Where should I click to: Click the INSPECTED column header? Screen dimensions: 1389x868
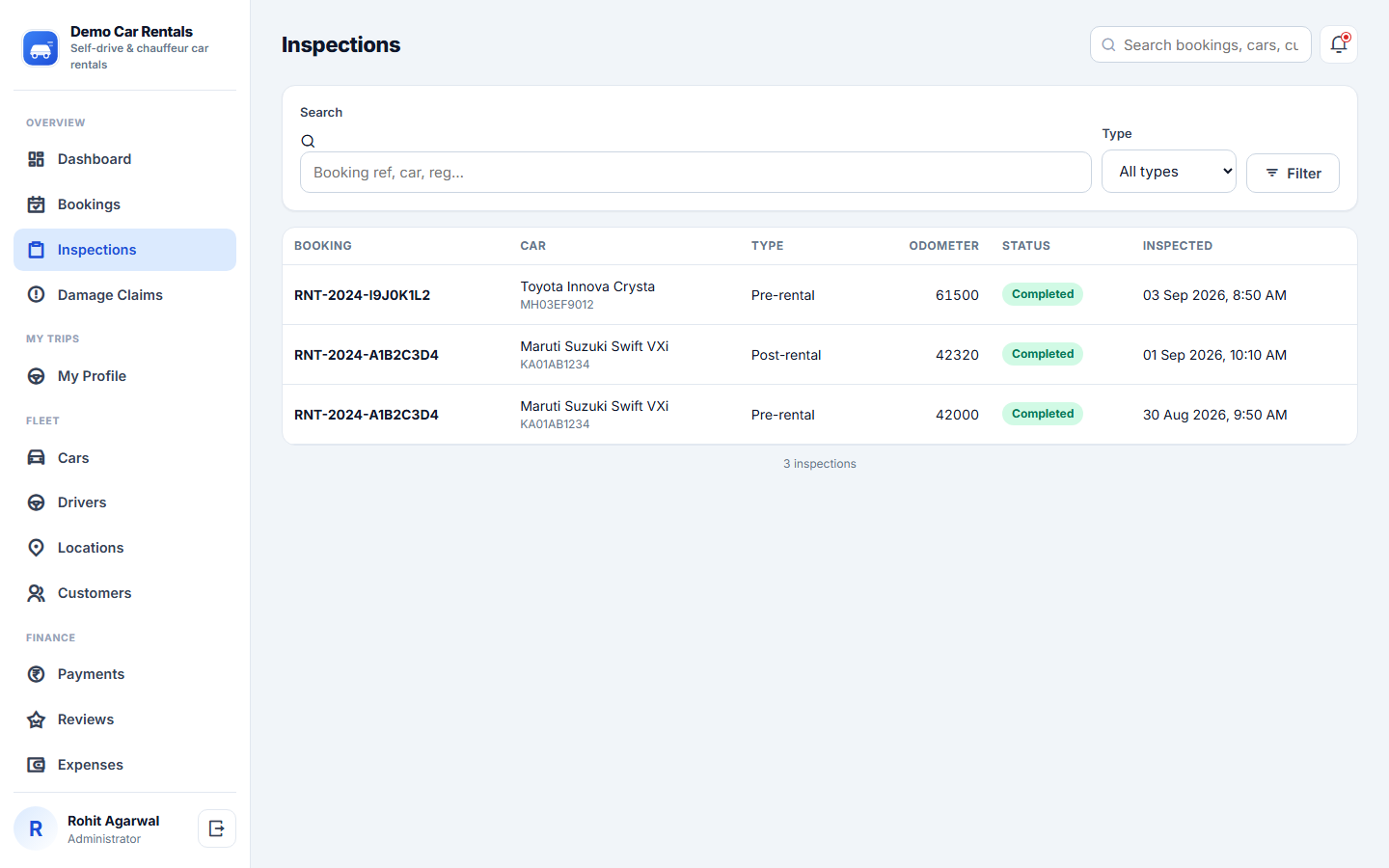tap(1178, 246)
